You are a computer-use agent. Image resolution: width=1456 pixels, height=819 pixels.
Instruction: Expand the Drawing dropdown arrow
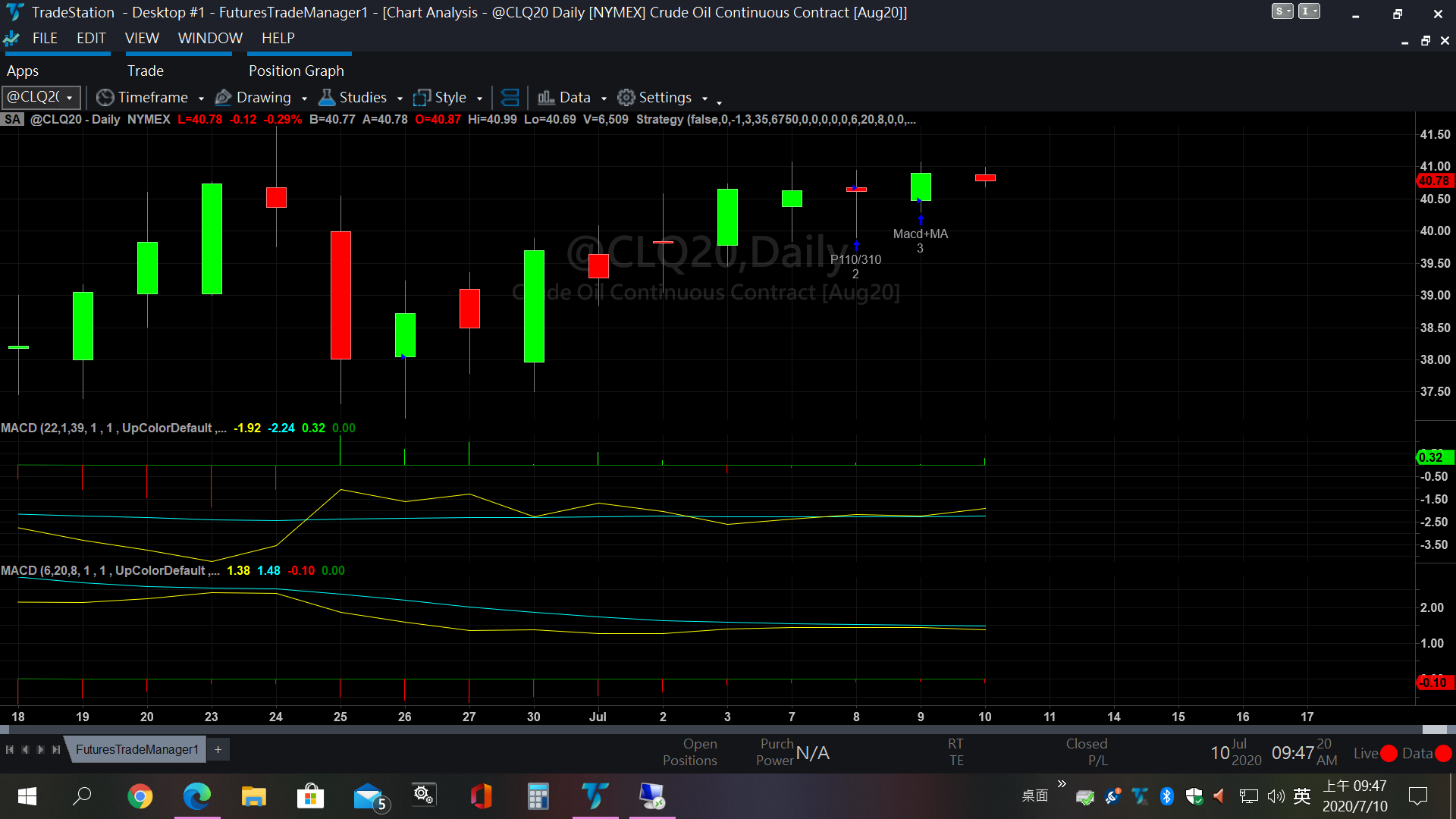pos(304,99)
